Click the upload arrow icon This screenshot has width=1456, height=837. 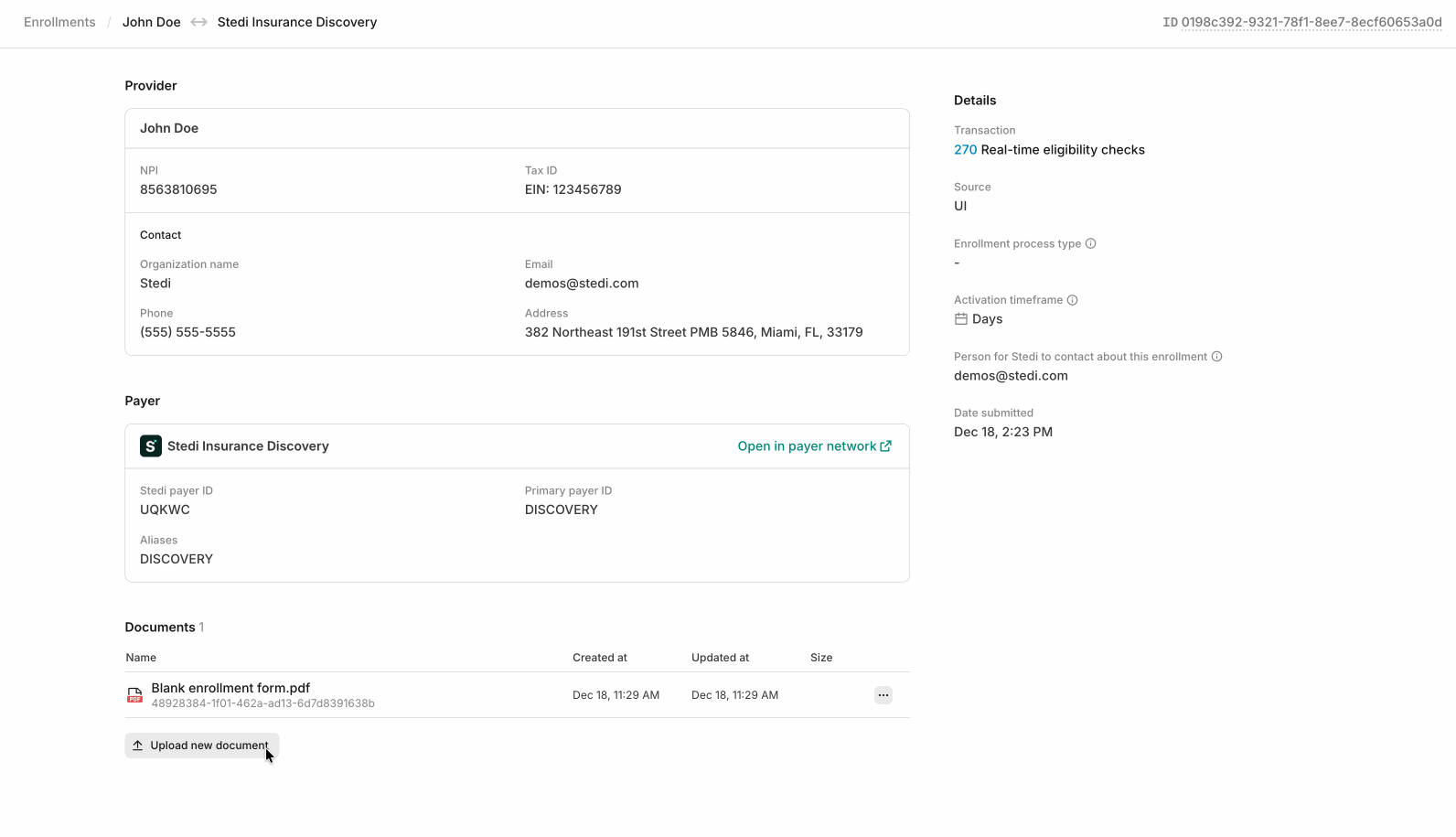click(138, 746)
